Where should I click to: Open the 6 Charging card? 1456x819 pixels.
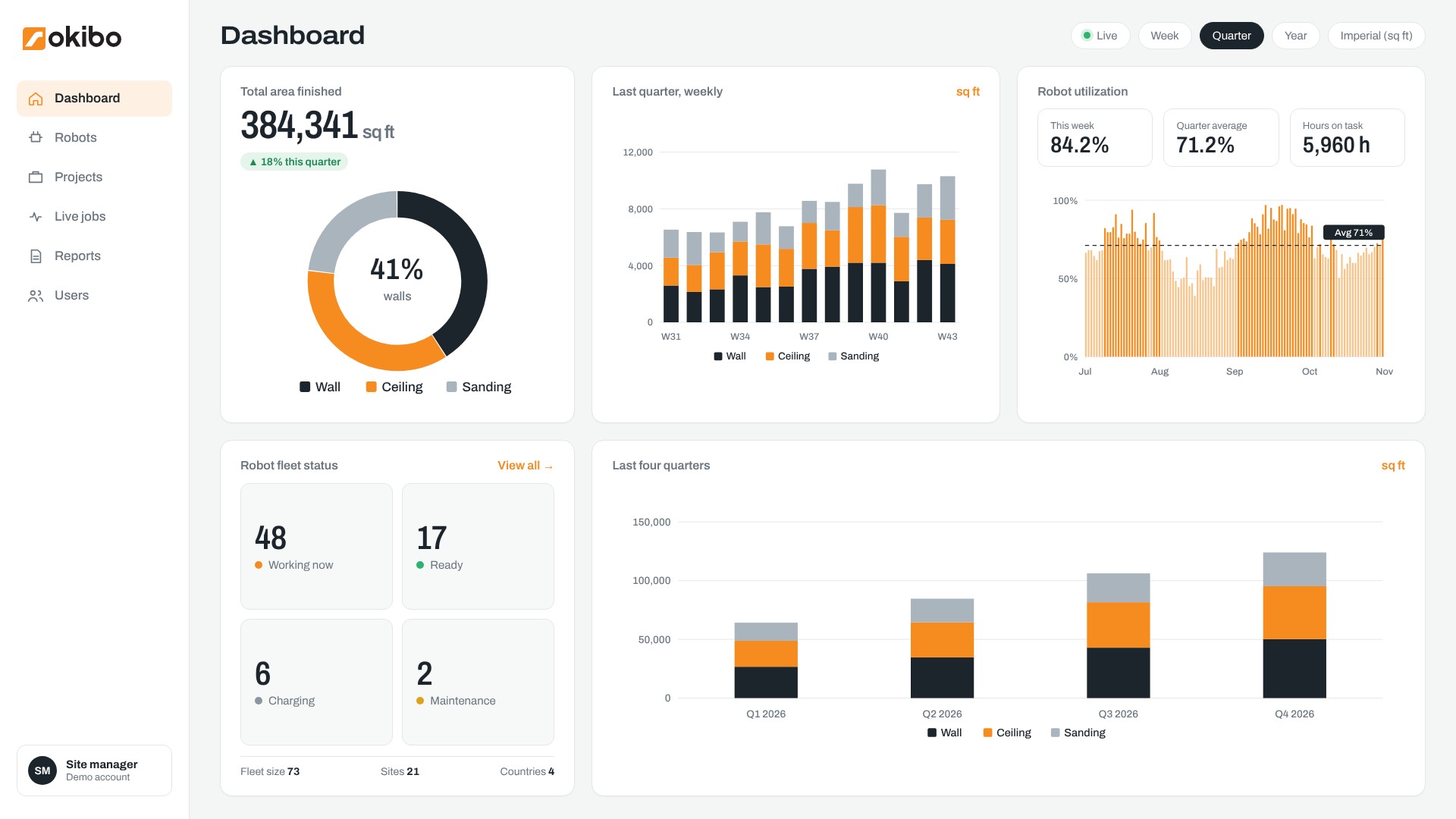(316, 682)
